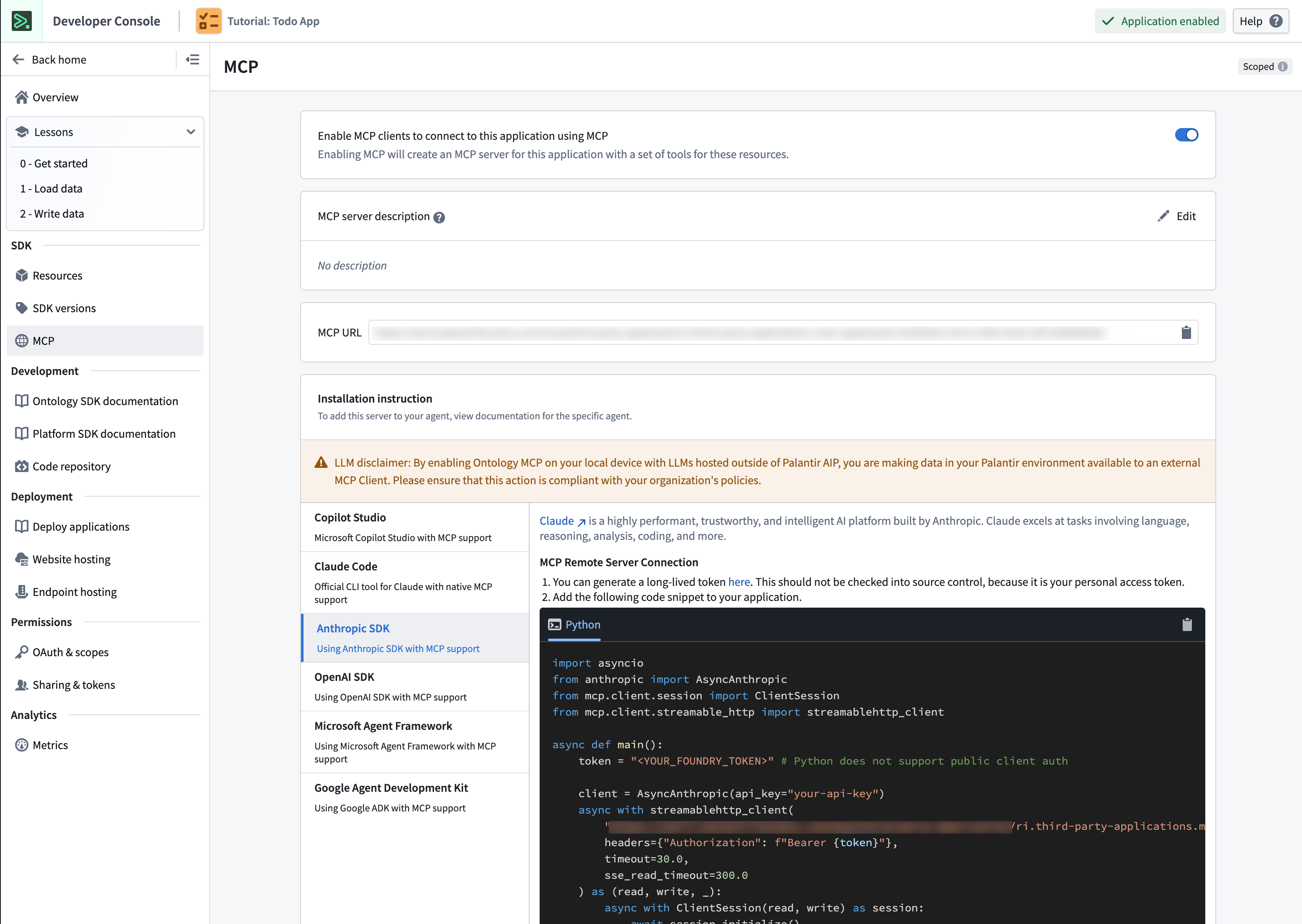Select the SDK versions icon
This screenshot has height=924, width=1302.
(22, 308)
